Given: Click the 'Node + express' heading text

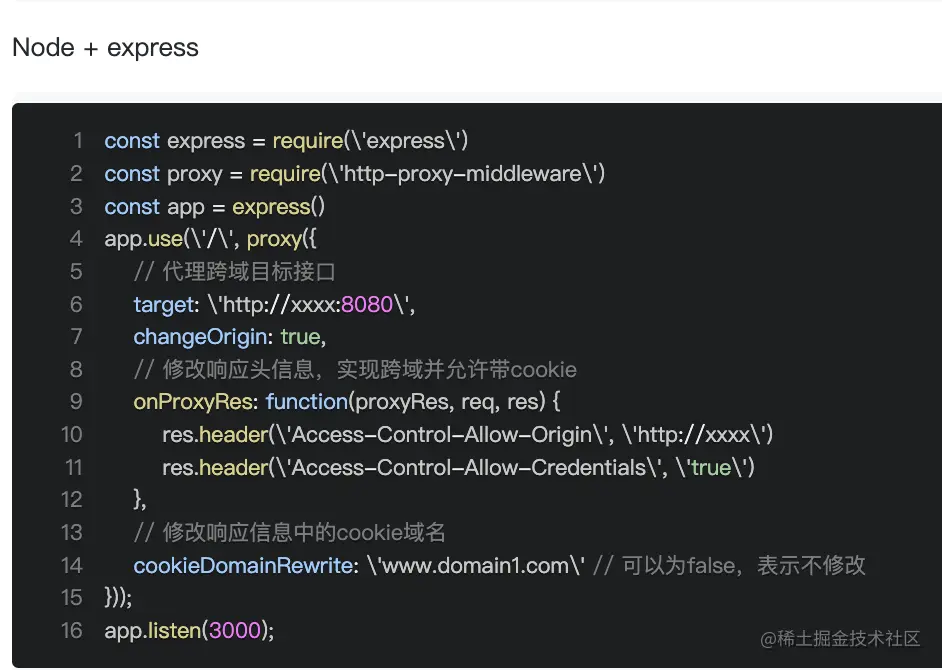Looking at the screenshot, I should [x=105, y=48].
